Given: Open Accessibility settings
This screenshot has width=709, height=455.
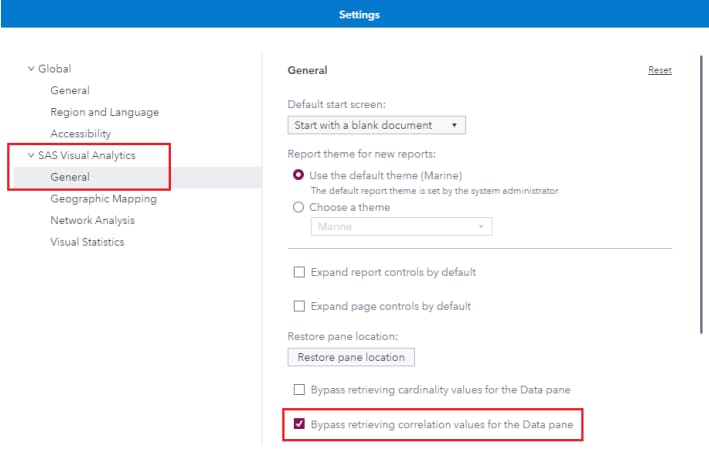Looking at the screenshot, I should tap(80, 134).
